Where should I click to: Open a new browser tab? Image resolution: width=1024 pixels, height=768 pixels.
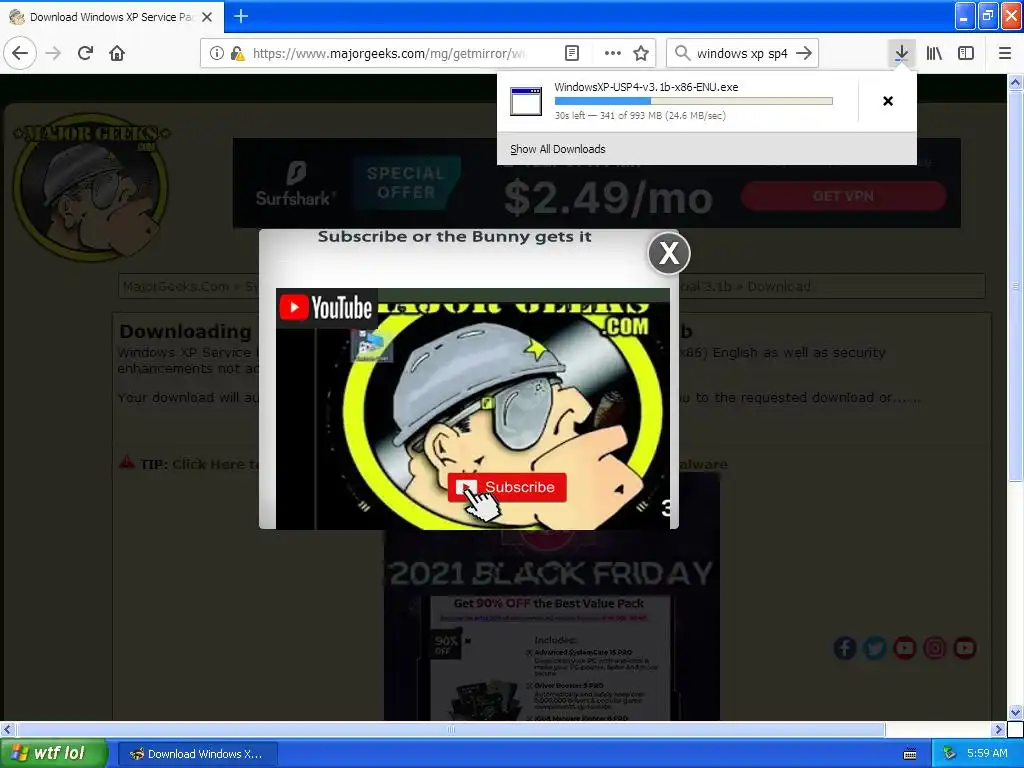[x=241, y=16]
